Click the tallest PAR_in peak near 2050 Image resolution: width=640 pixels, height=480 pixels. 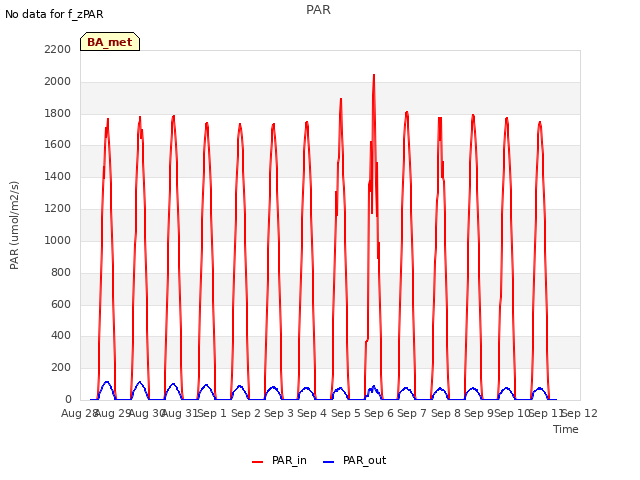374,76
